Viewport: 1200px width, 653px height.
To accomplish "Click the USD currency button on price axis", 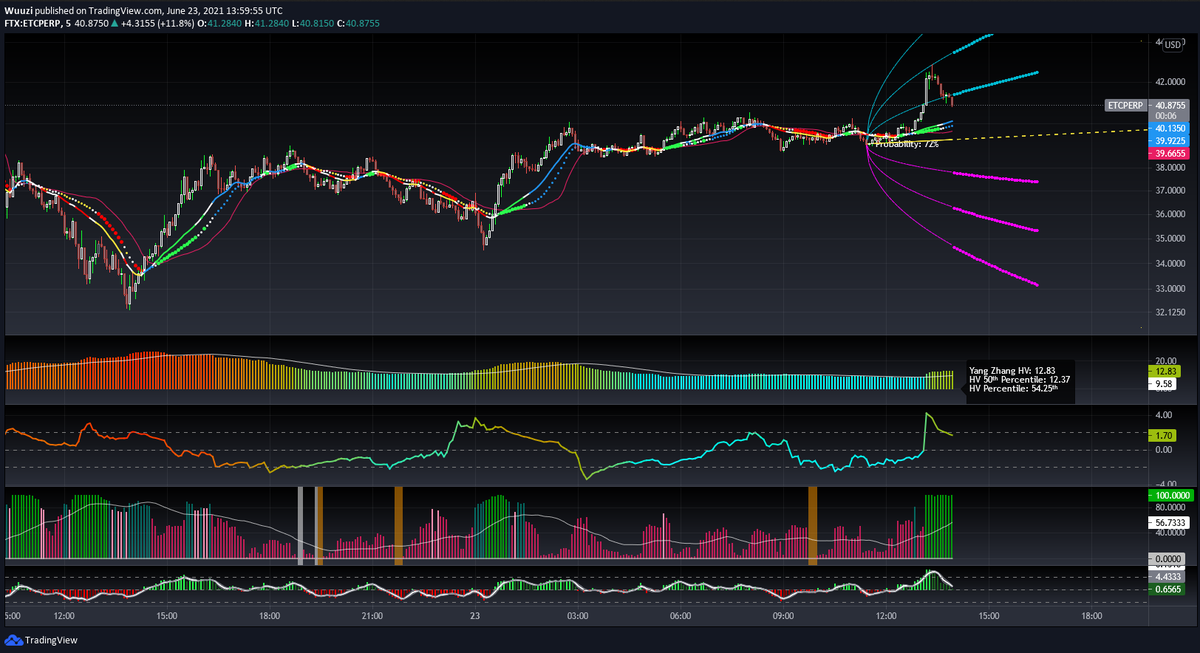I will click(1172, 43).
